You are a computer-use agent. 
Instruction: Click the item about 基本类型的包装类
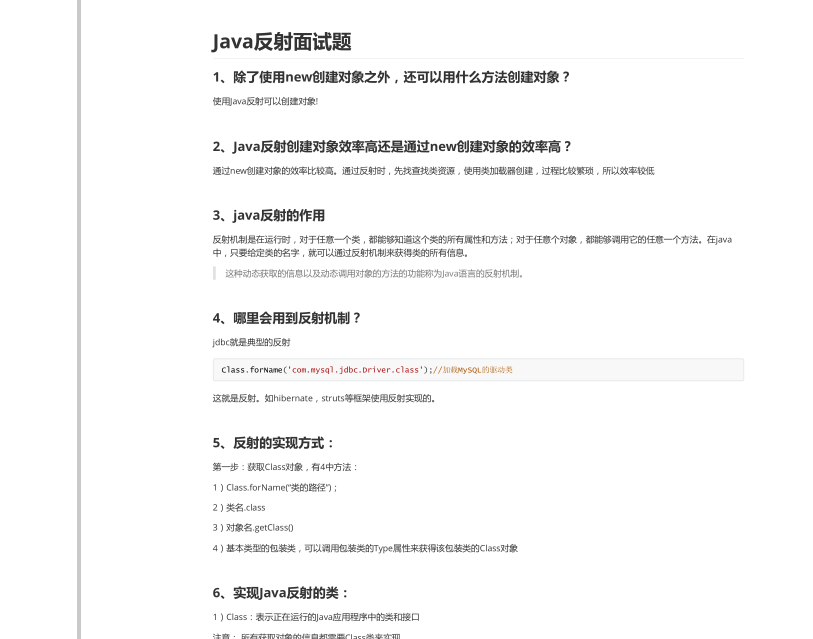364,548
